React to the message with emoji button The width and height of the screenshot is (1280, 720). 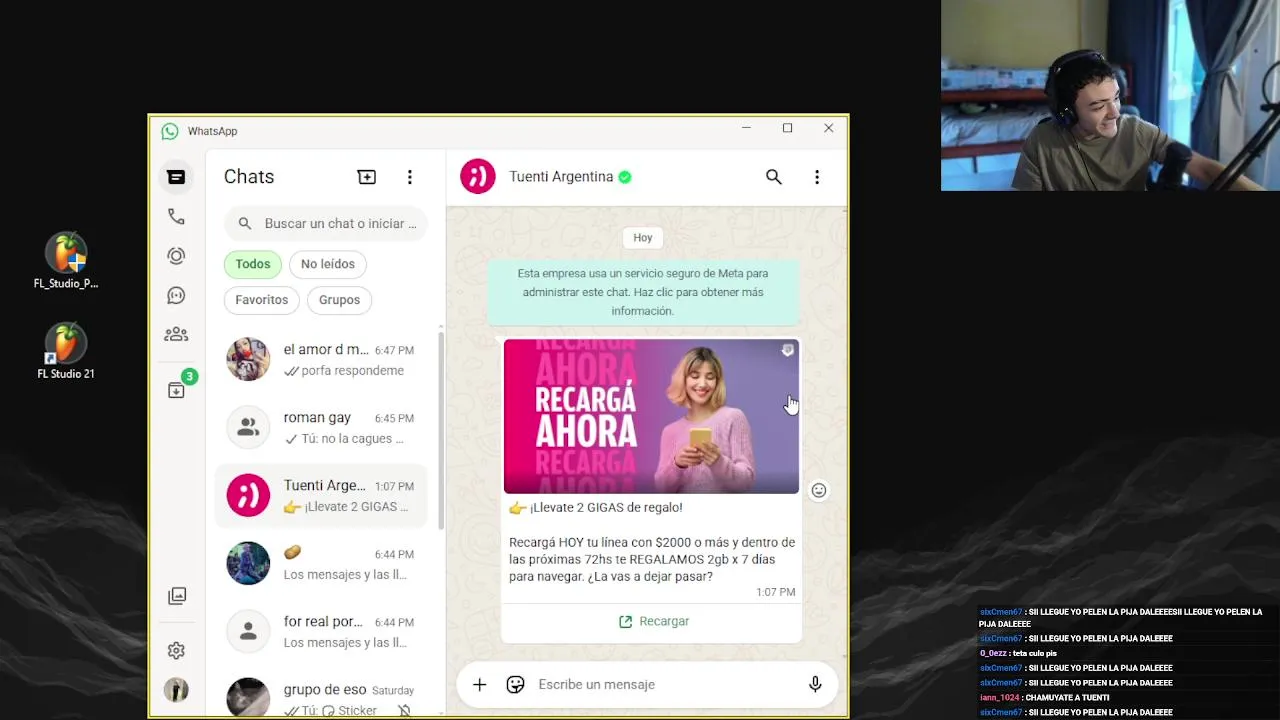(819, 490)
